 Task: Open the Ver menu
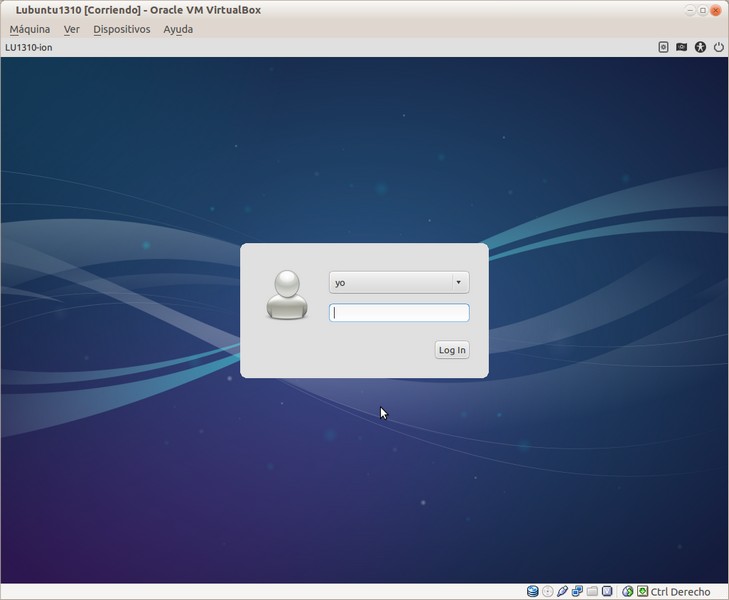coord(72,29)
